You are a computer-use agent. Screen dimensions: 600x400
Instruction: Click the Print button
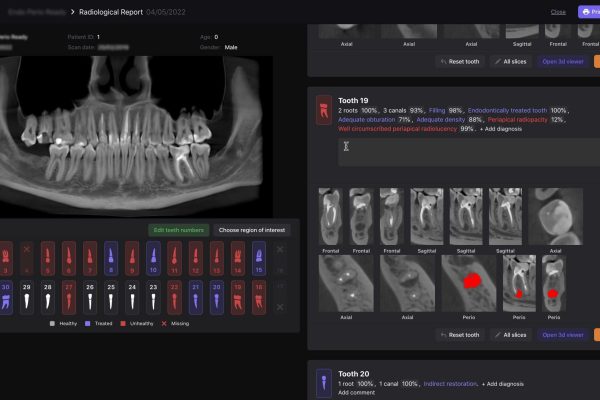pyautogui.click(x=589, y=12)
